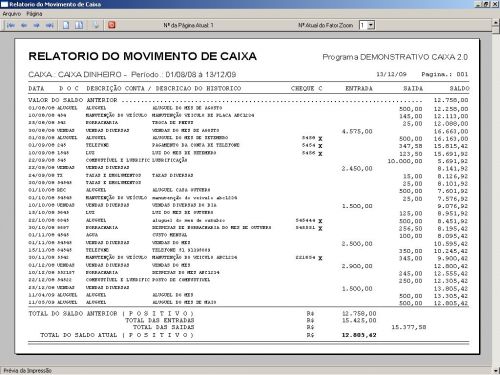Click the saldo value 5.691,92
Screen dimensions: 500x375
453,161
